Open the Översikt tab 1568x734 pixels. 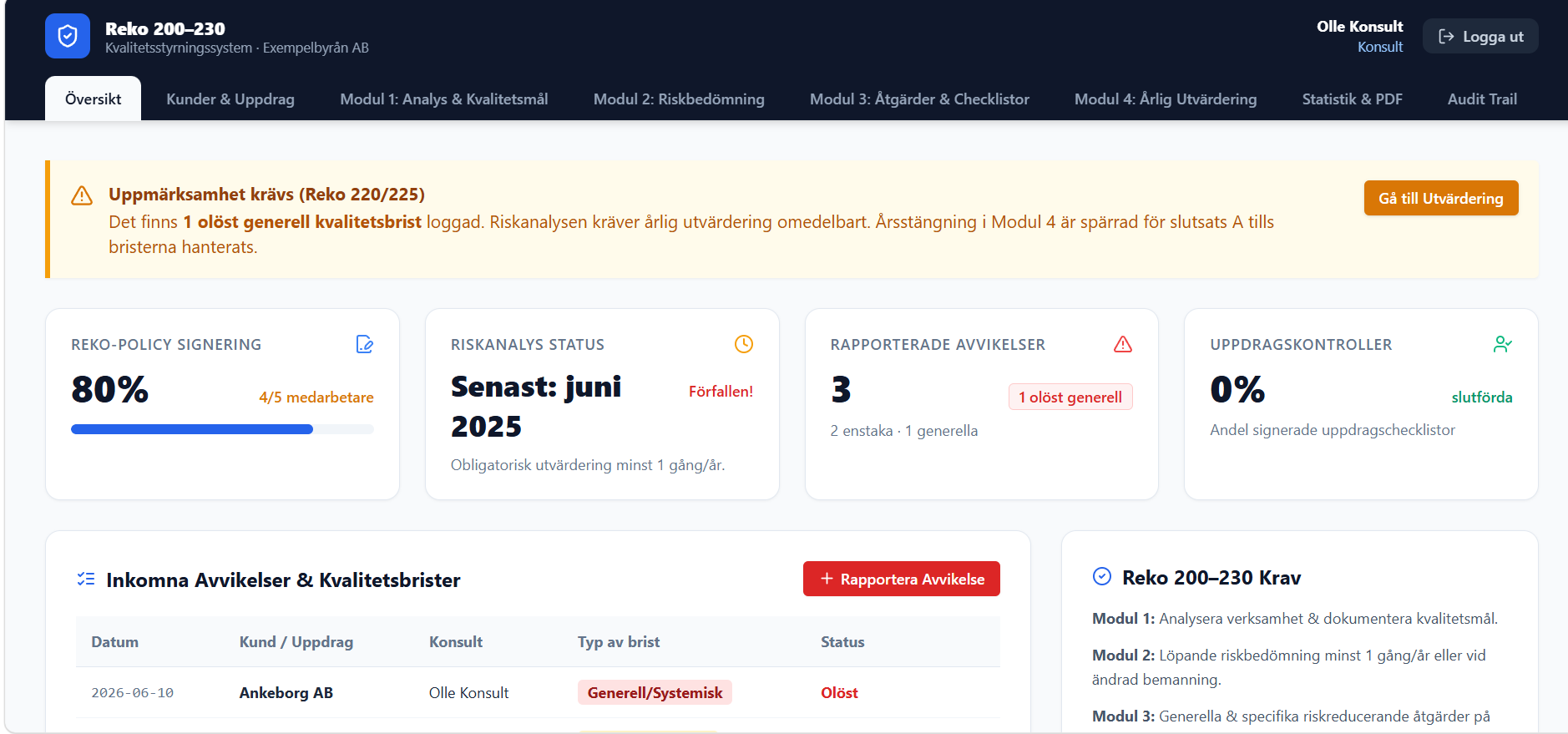click(93, 99)
